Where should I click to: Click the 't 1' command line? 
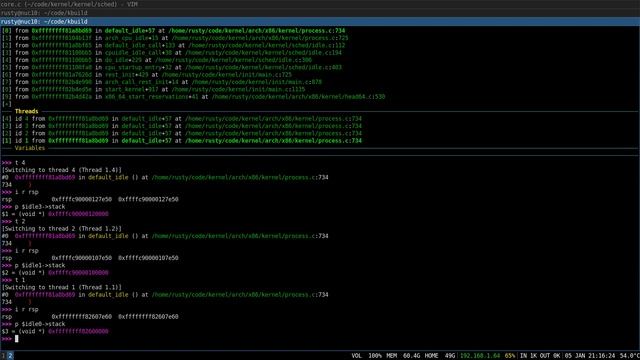[x=13, y=280]
